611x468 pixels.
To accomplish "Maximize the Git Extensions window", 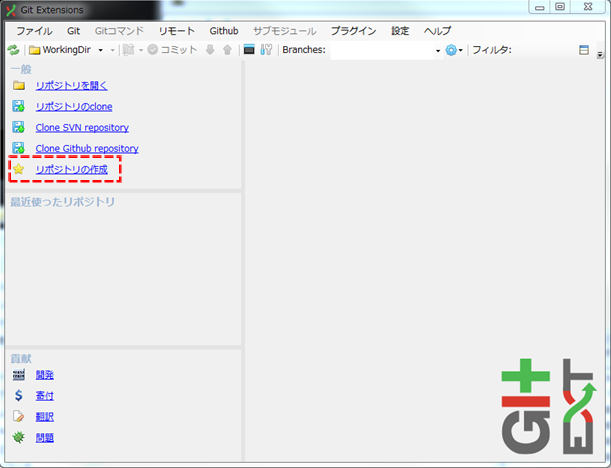I will tap(560, 7).
